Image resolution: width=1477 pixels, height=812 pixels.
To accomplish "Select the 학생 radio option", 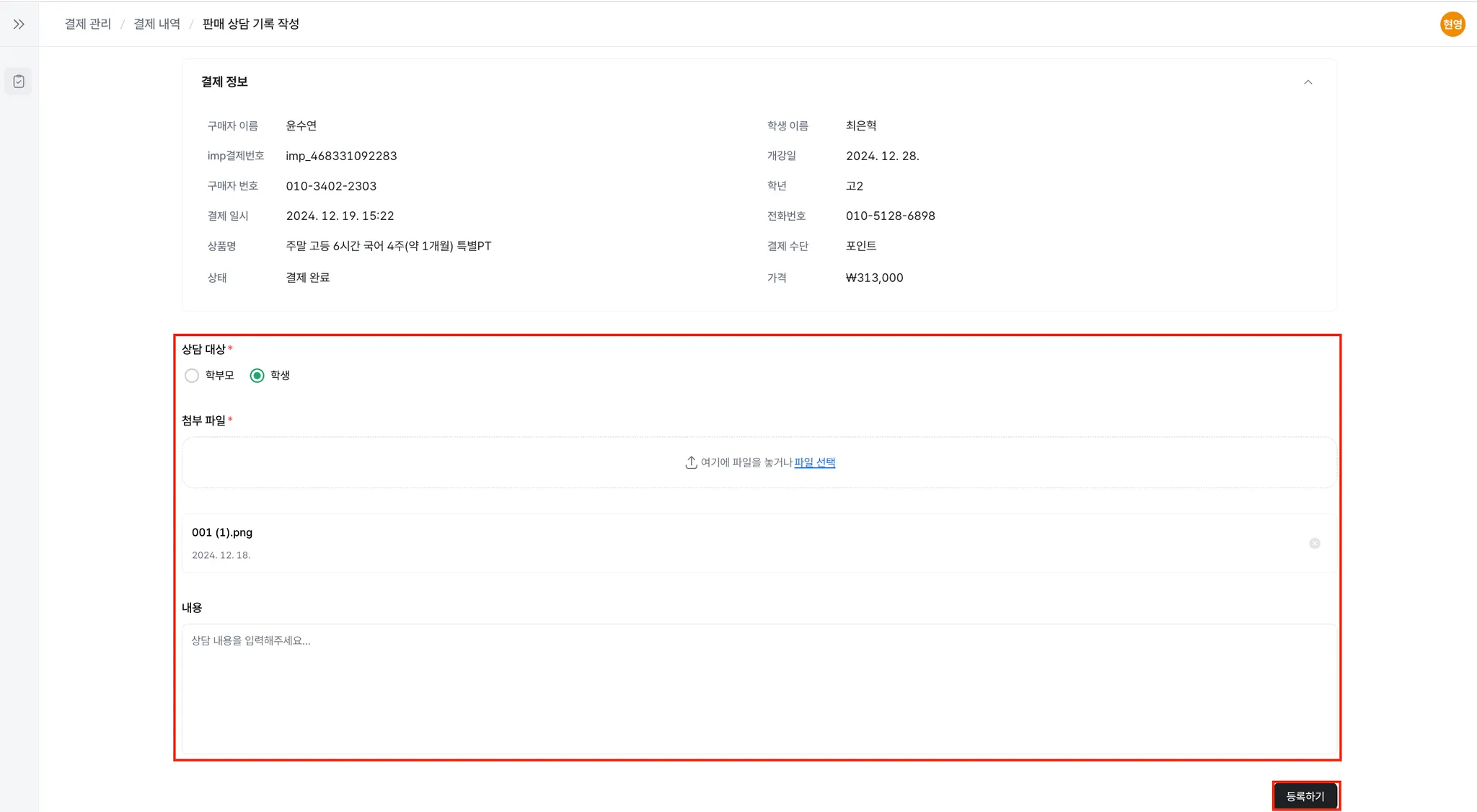I will 257,376.
